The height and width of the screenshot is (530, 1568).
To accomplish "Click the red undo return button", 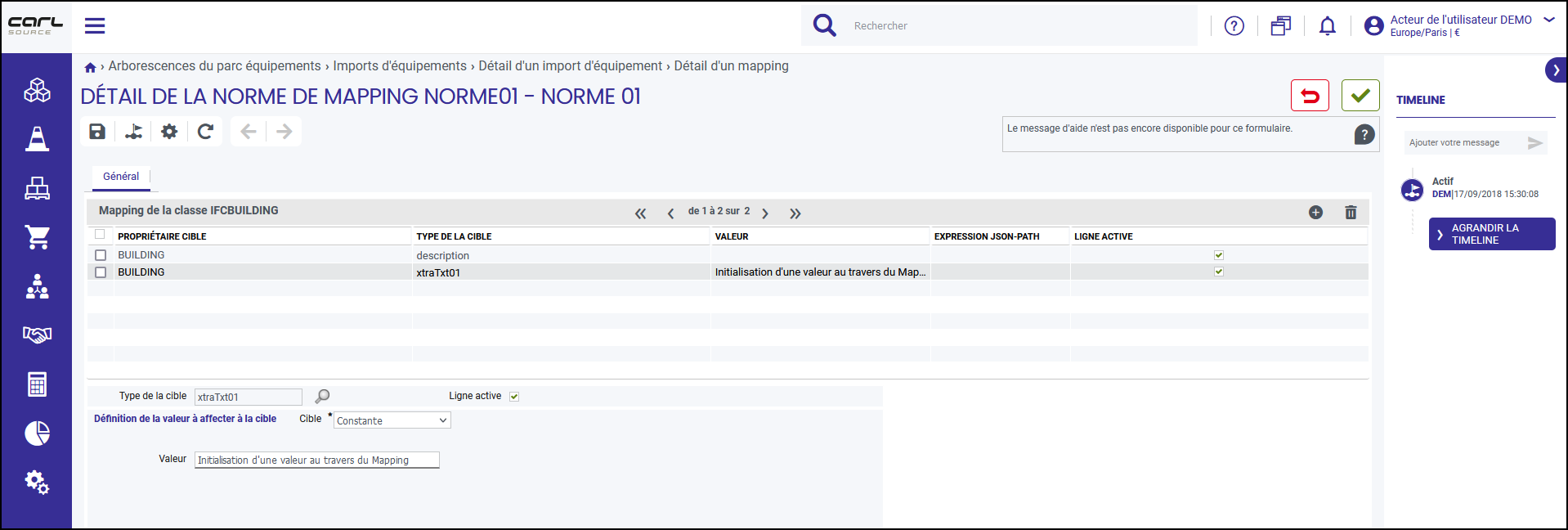I will click(1310, 96).
